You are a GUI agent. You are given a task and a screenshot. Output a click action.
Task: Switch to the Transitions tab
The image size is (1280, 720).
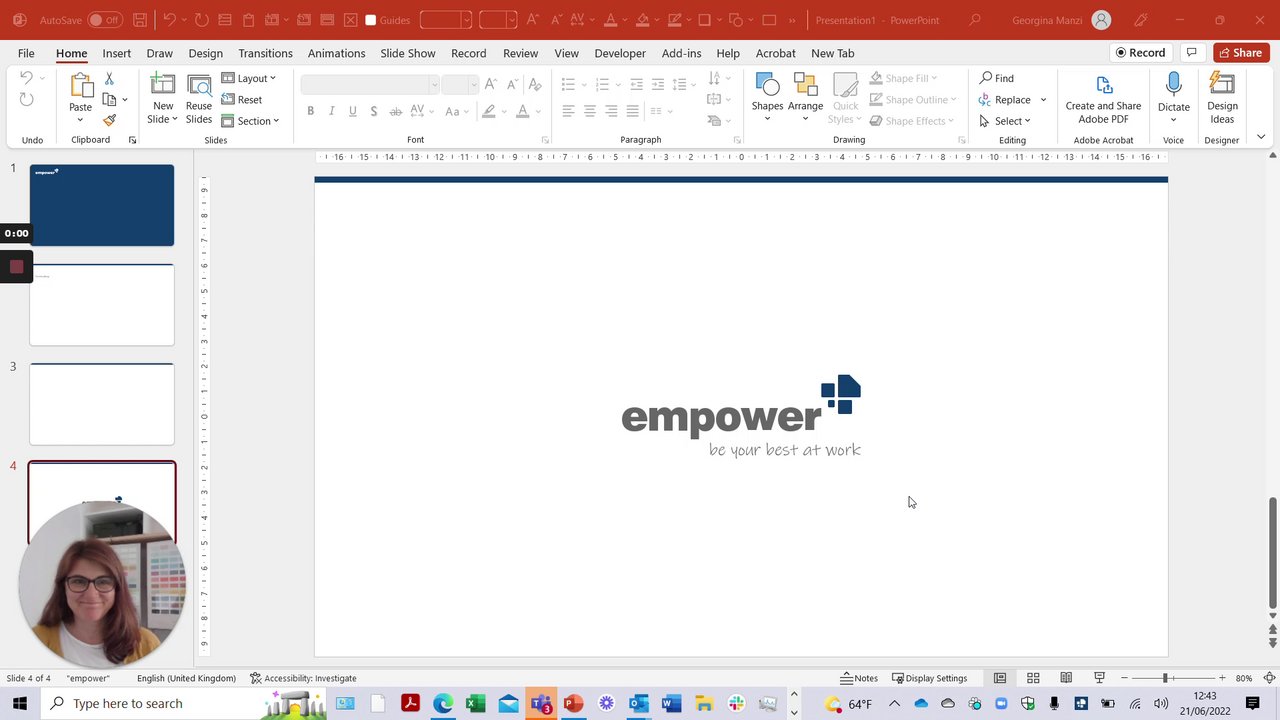tap(265, 53)
